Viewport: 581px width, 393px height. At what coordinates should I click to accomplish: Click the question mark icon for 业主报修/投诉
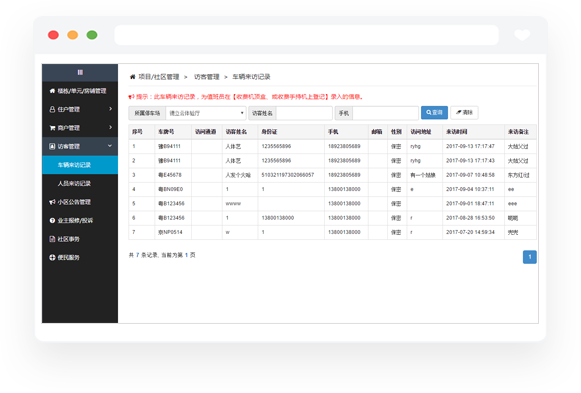52,220
